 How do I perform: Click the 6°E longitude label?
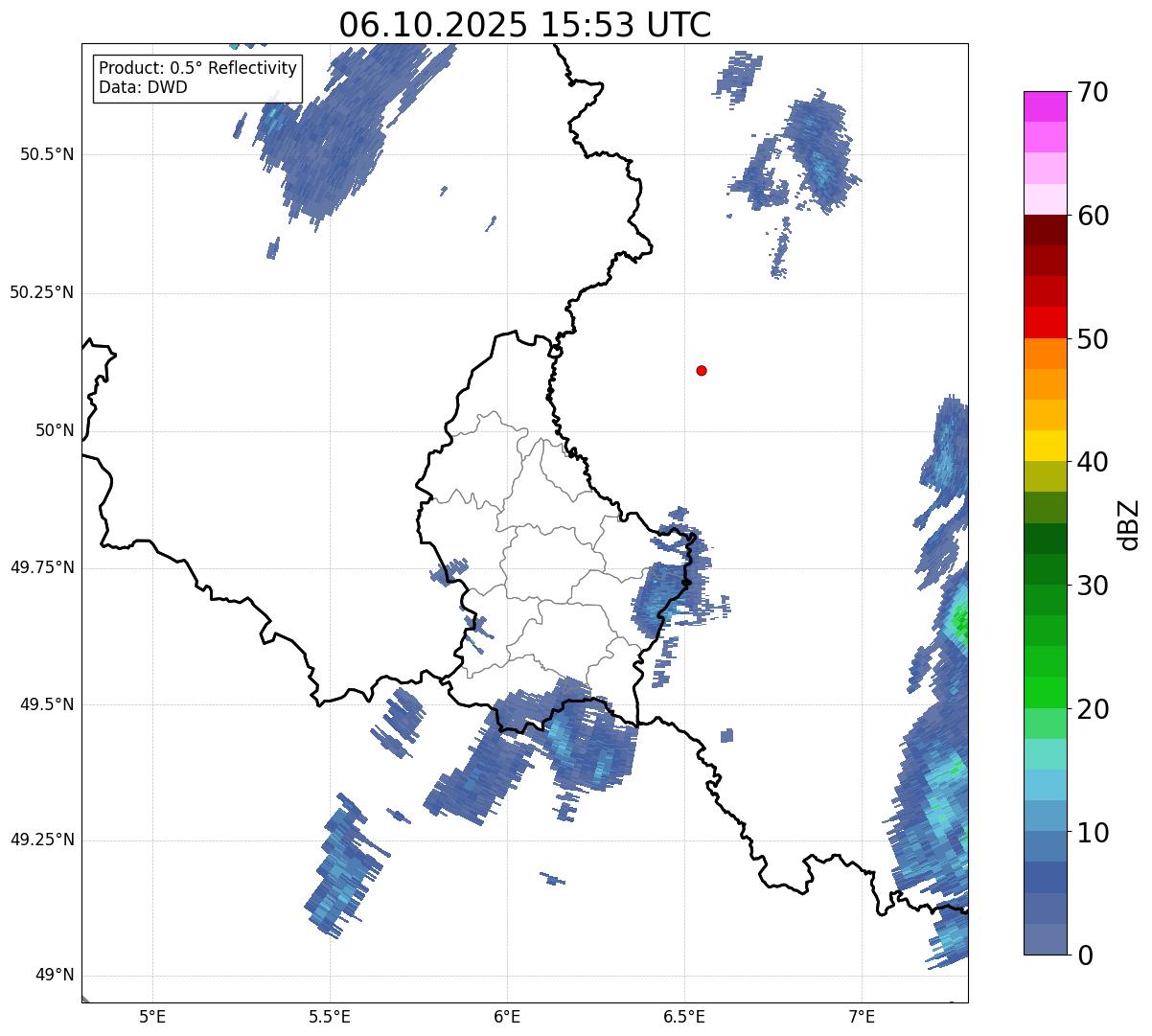507,1016
